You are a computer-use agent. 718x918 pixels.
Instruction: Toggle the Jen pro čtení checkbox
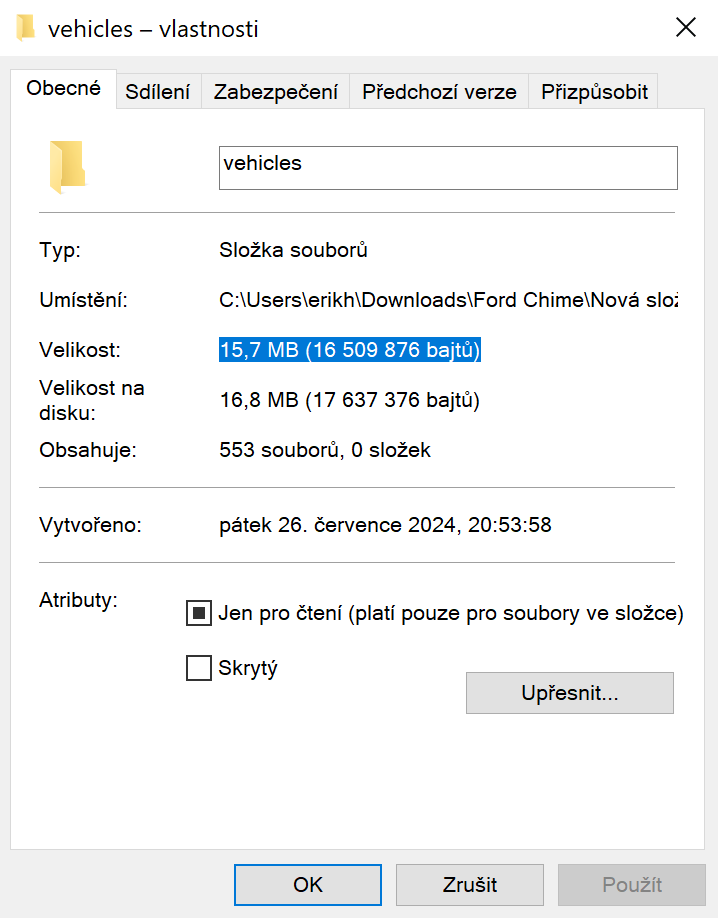[x=198, y=613]
